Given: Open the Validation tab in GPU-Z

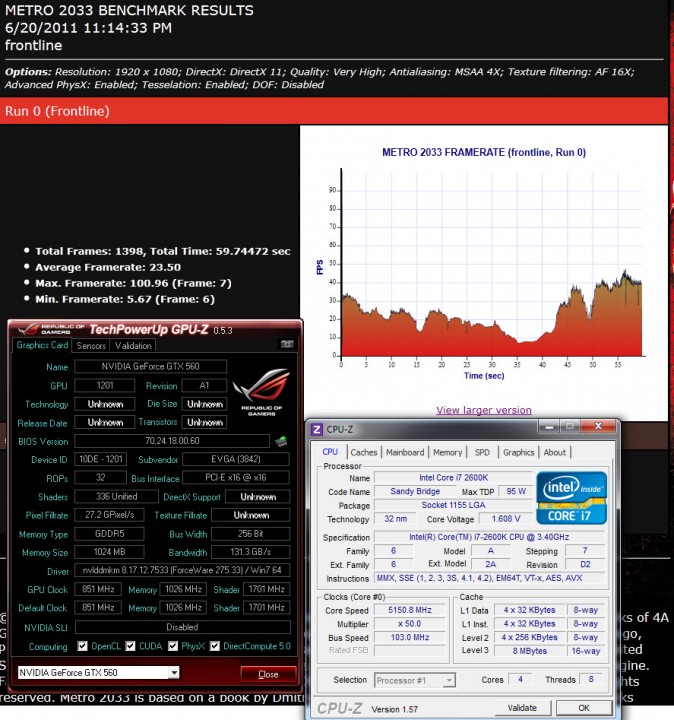Looking at the screenshot, I should [x=133, y=346].
